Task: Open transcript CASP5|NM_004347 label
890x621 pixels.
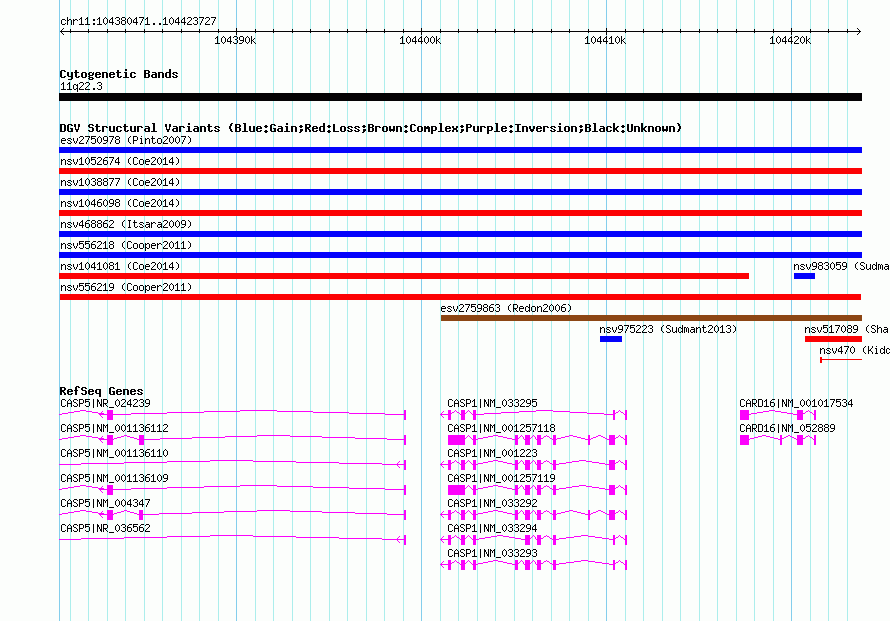Action: click(x=106, y=503)
